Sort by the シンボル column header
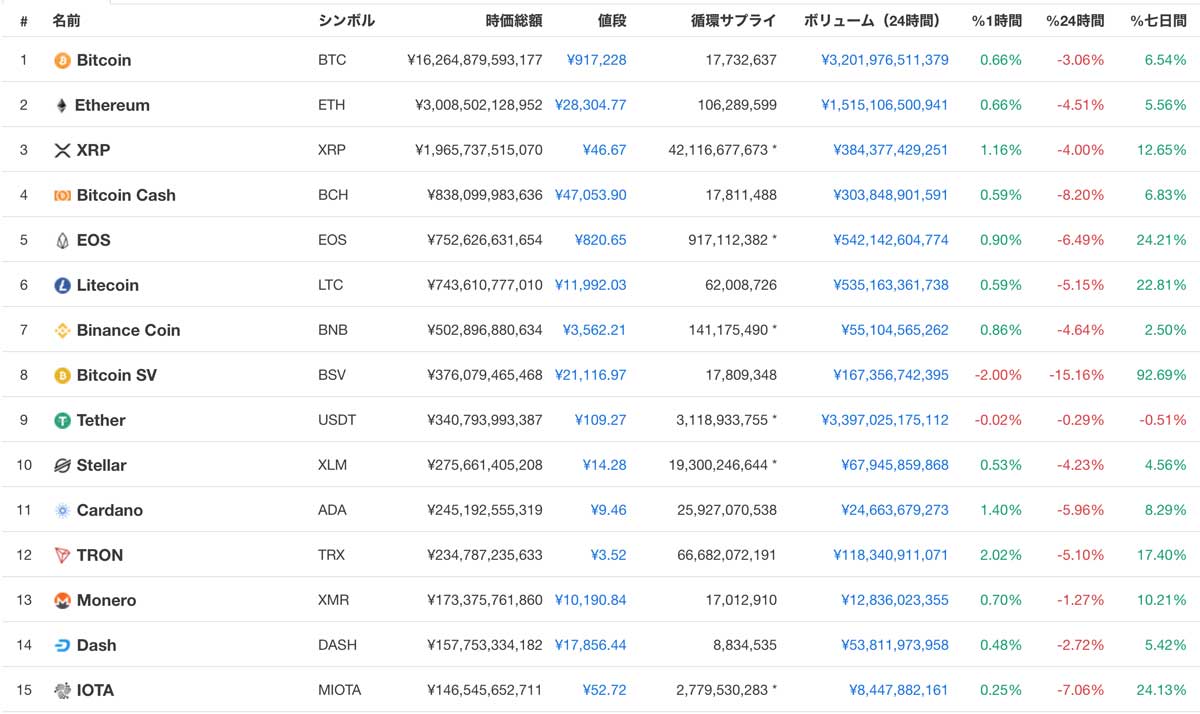1200x714 pixels. (x=346, y=20)
